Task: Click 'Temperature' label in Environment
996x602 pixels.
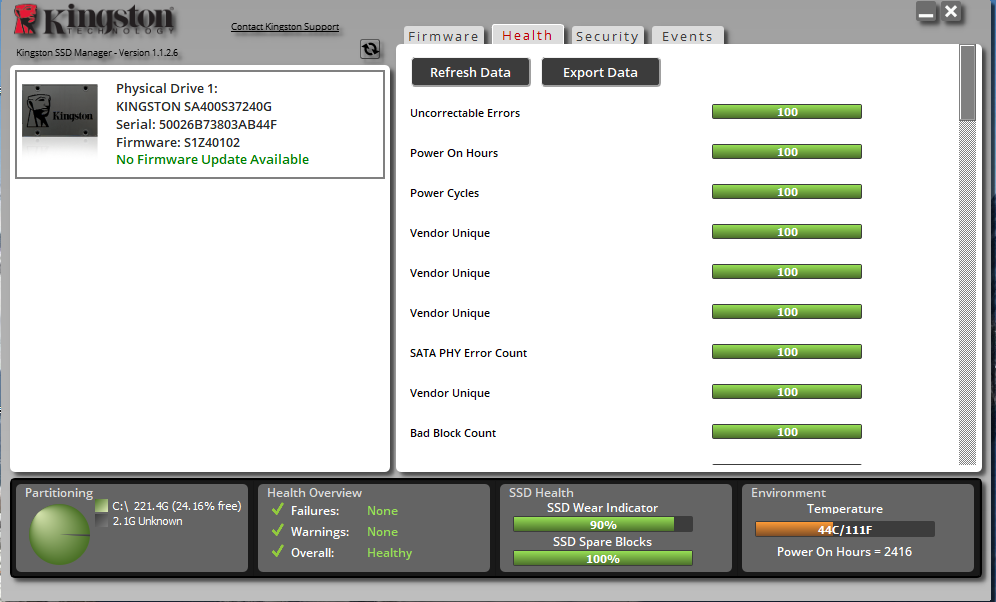Action: [x=845, y=509]
